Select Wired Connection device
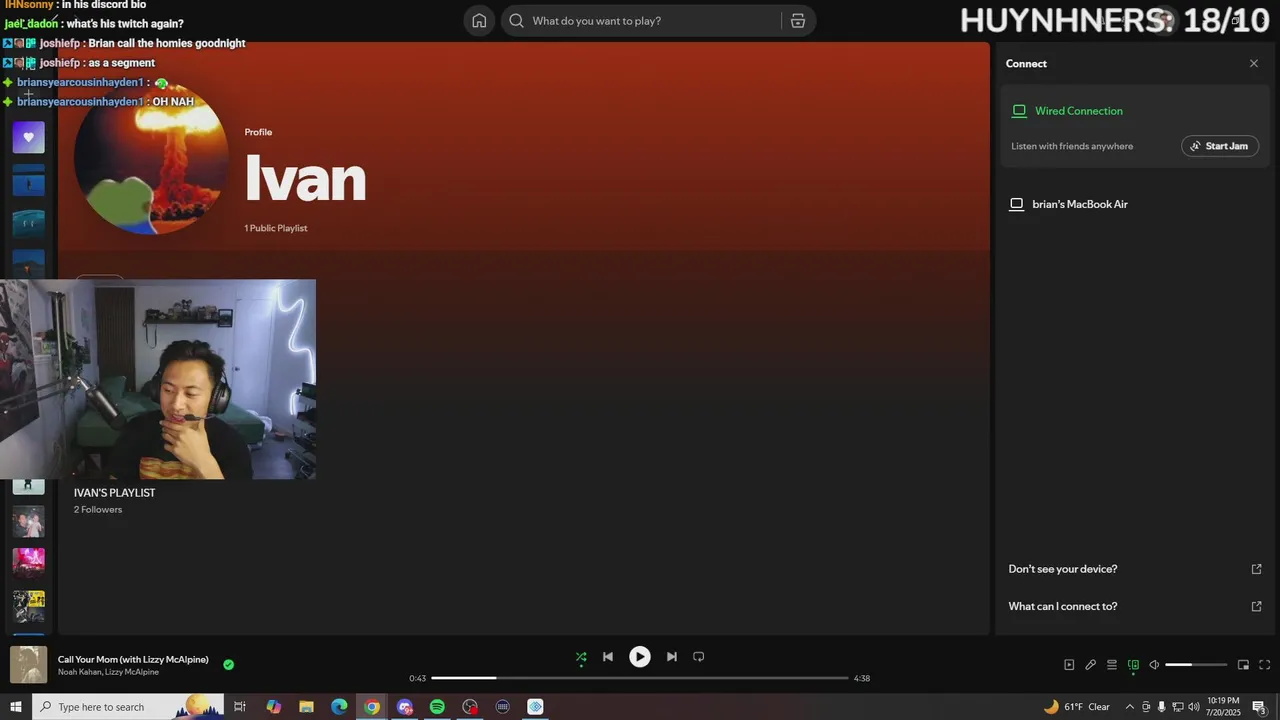 [1079, 111]
